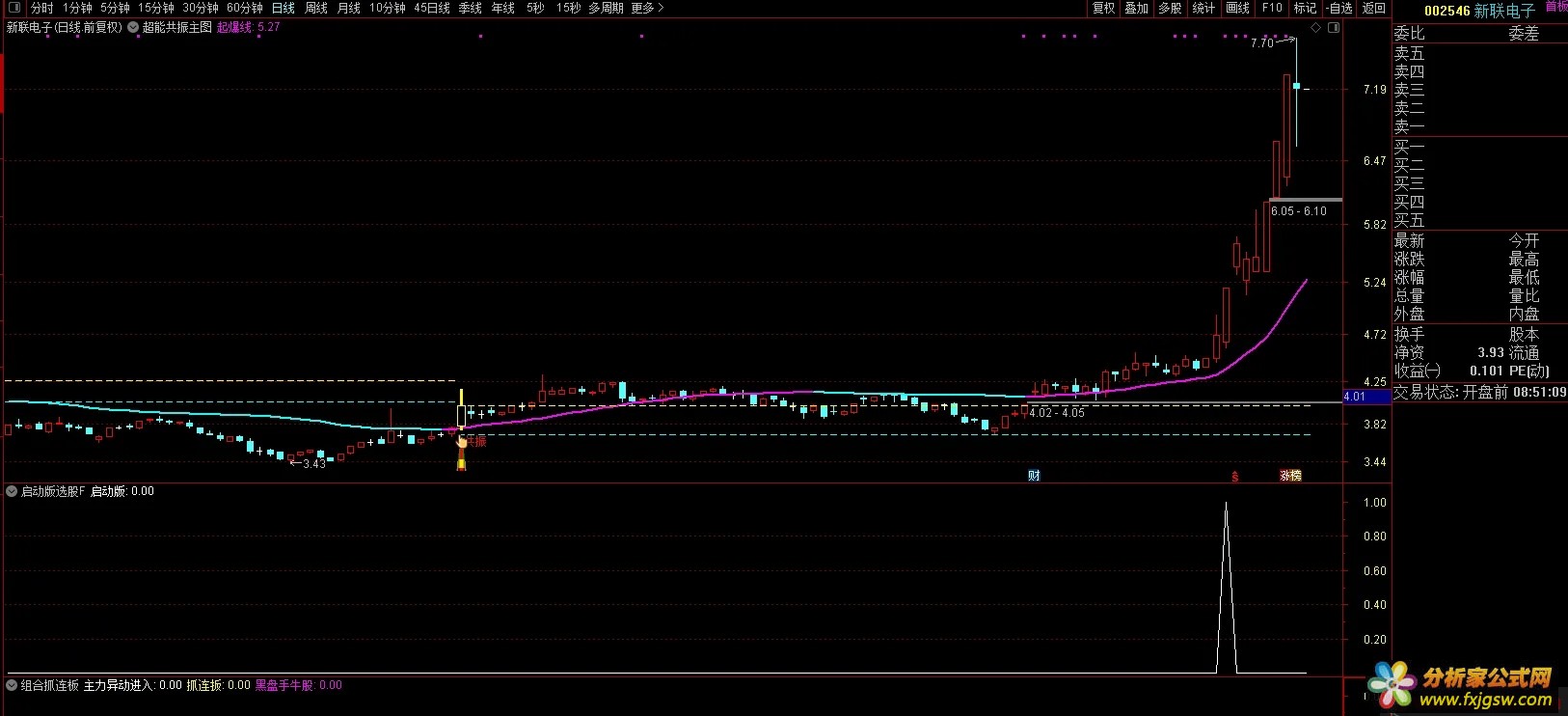Screen dimensions: 1568x716
Task: Click 交易状态 开盘前 status text
Action: pyautogui.click(x=1450, y=393)
